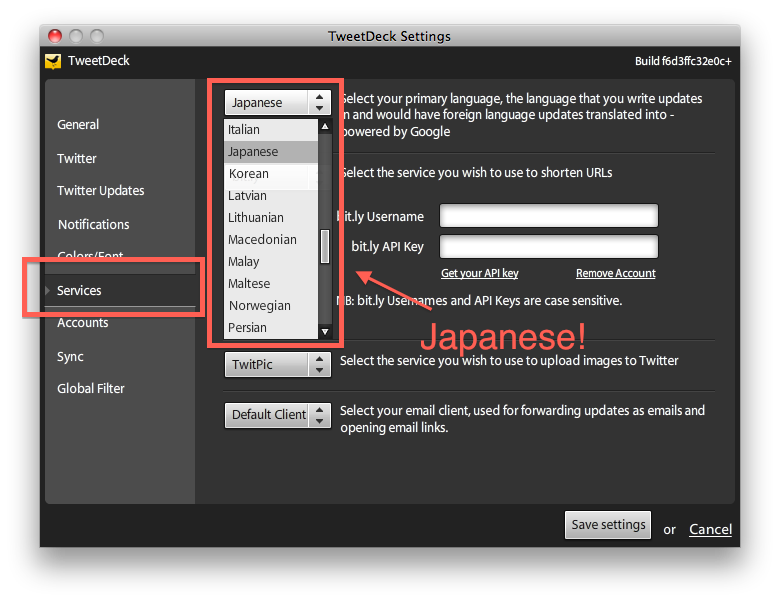
Task: Open the TwitPic image service dropdown
Action: pos(278,365)
